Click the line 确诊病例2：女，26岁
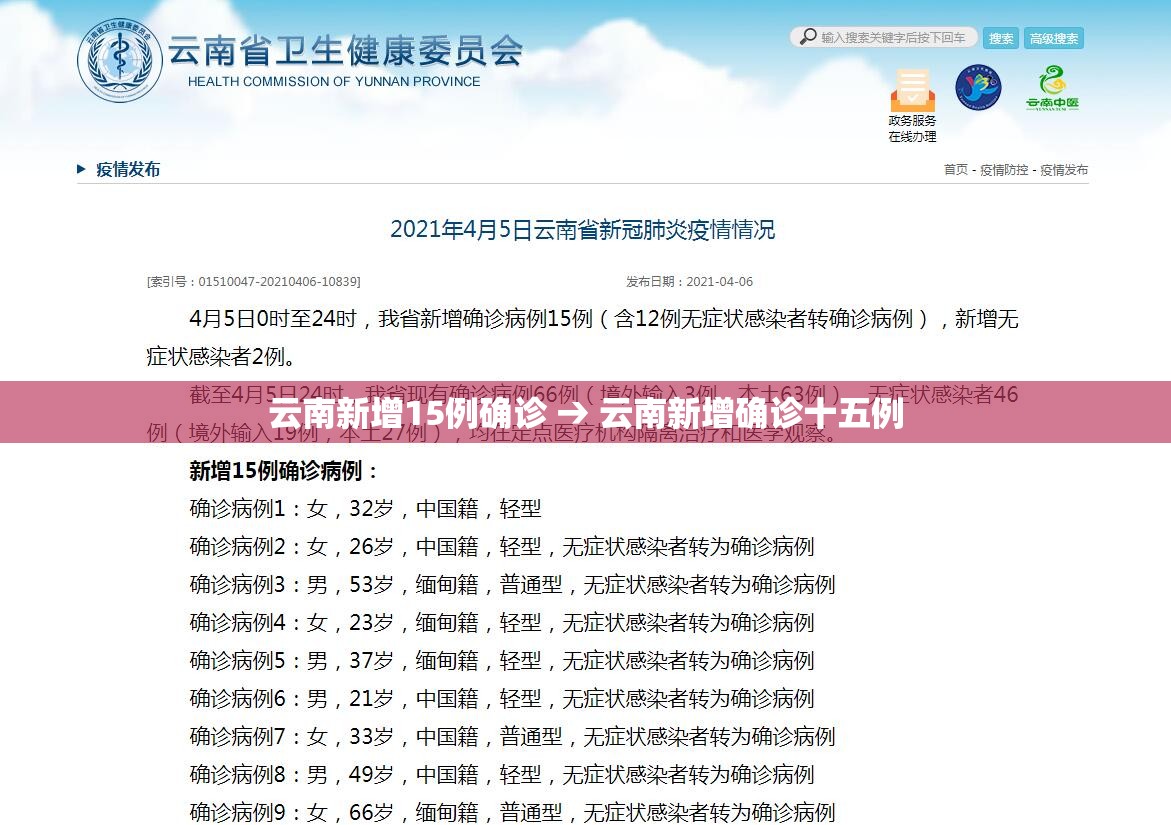Image resolution: width=1171 pixels, height=825 pixels. pos(502,547)
